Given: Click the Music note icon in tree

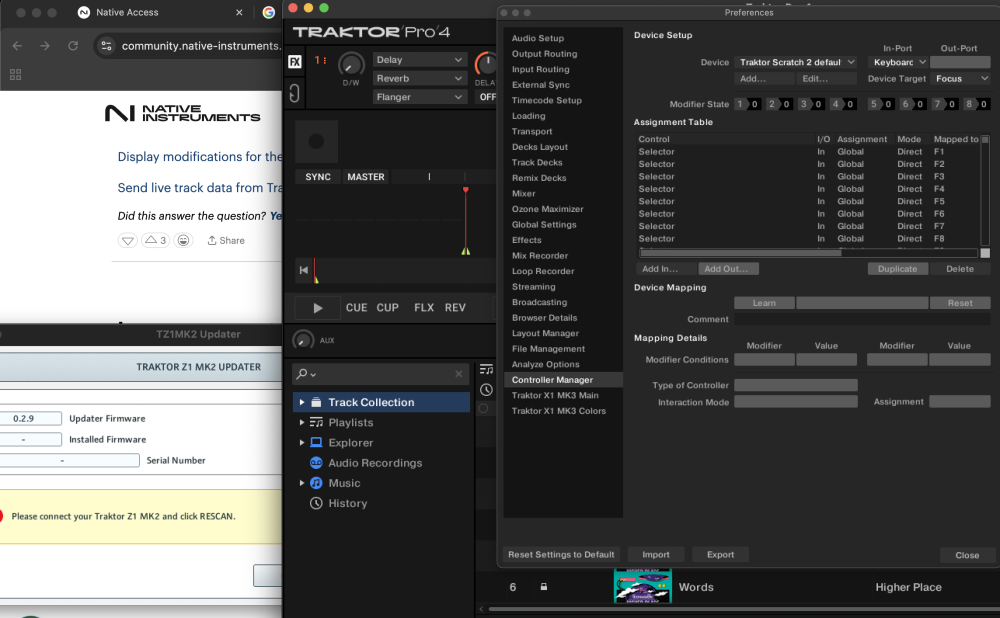Looking at the screenshot, I should click(x=316, y=483).
